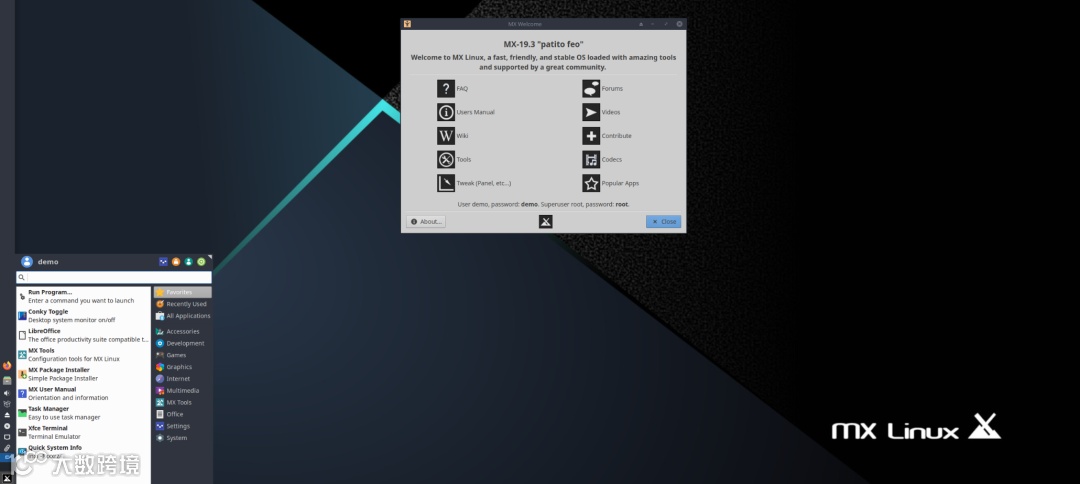
Task: Show All Applications in the menu
Action: click(x=183, y=315)
